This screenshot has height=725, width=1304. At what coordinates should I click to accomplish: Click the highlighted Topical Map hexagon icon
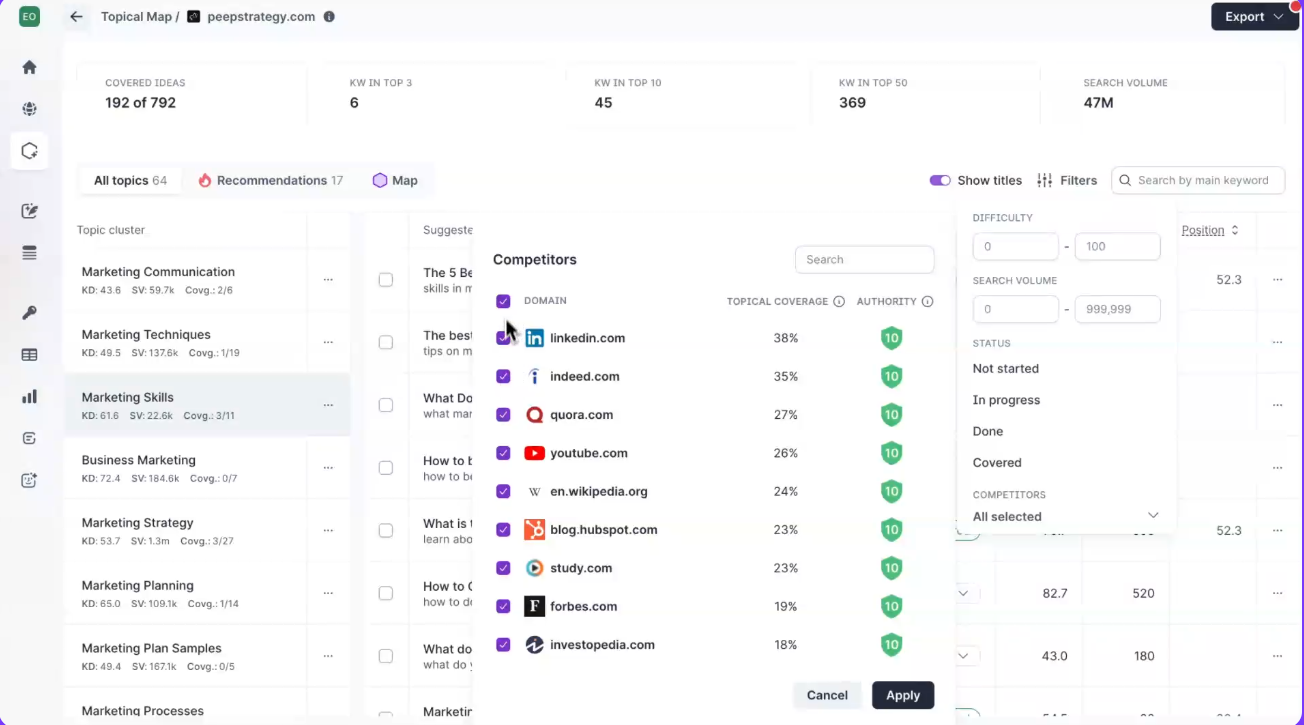[x=29, y=151]
